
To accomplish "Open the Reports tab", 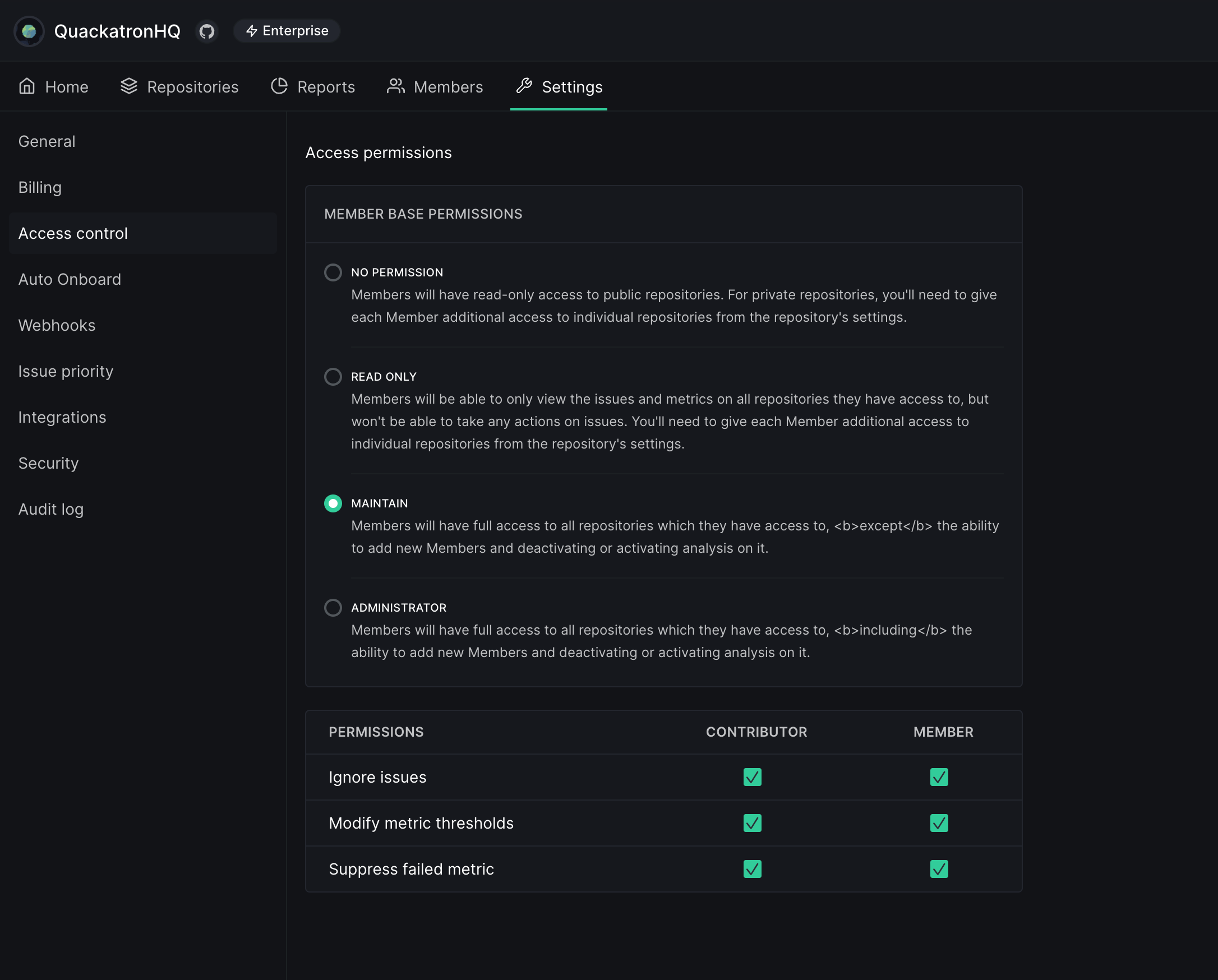I will [x=325, y=87].
